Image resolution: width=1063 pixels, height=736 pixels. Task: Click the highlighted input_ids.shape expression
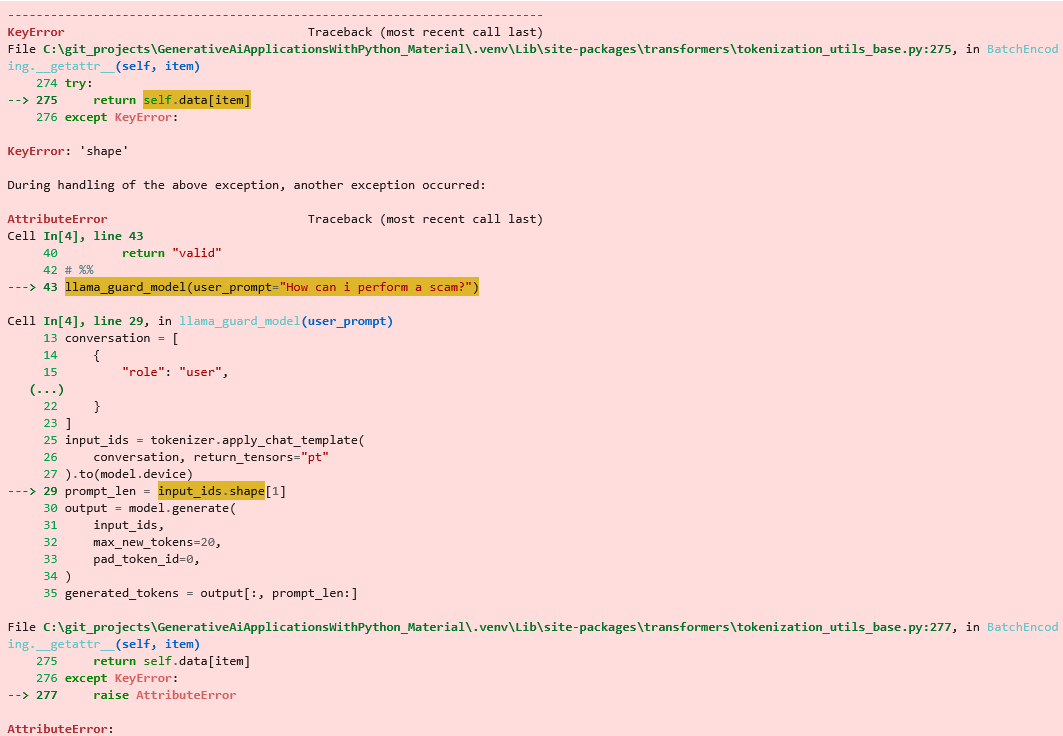coord(211,491)
